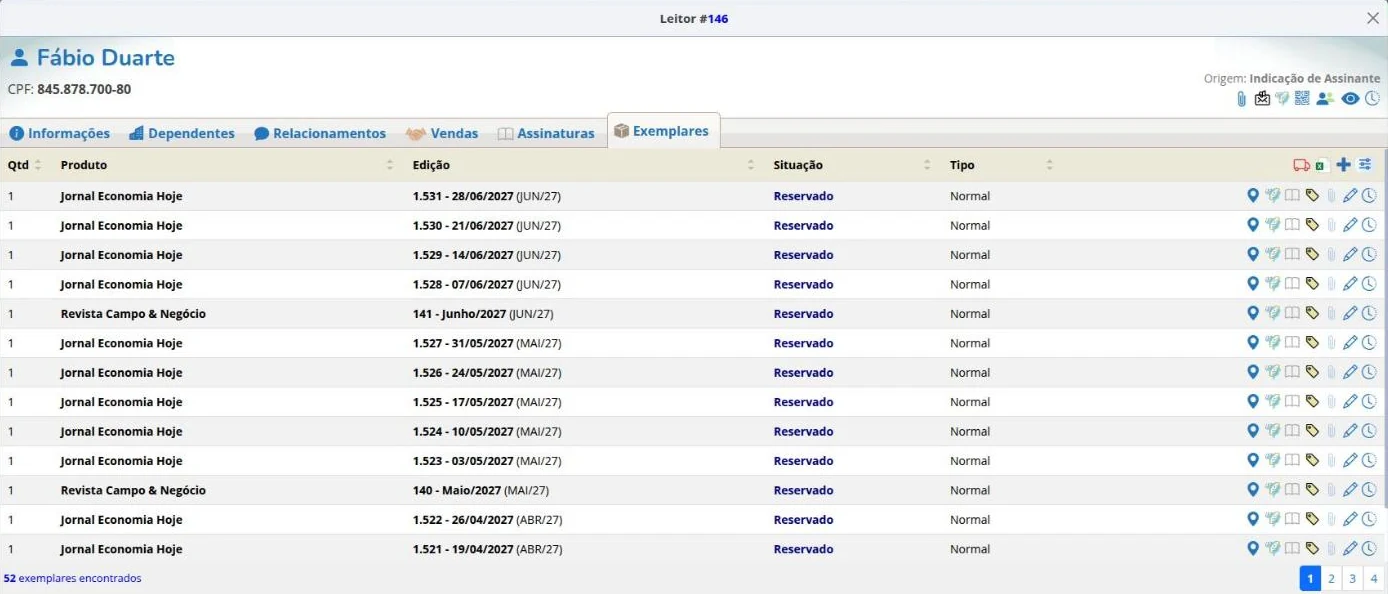This screenshot has height=594, width=1388.
Task: Click the Reservado status for edition 1.531
Action: coord(803,196)
